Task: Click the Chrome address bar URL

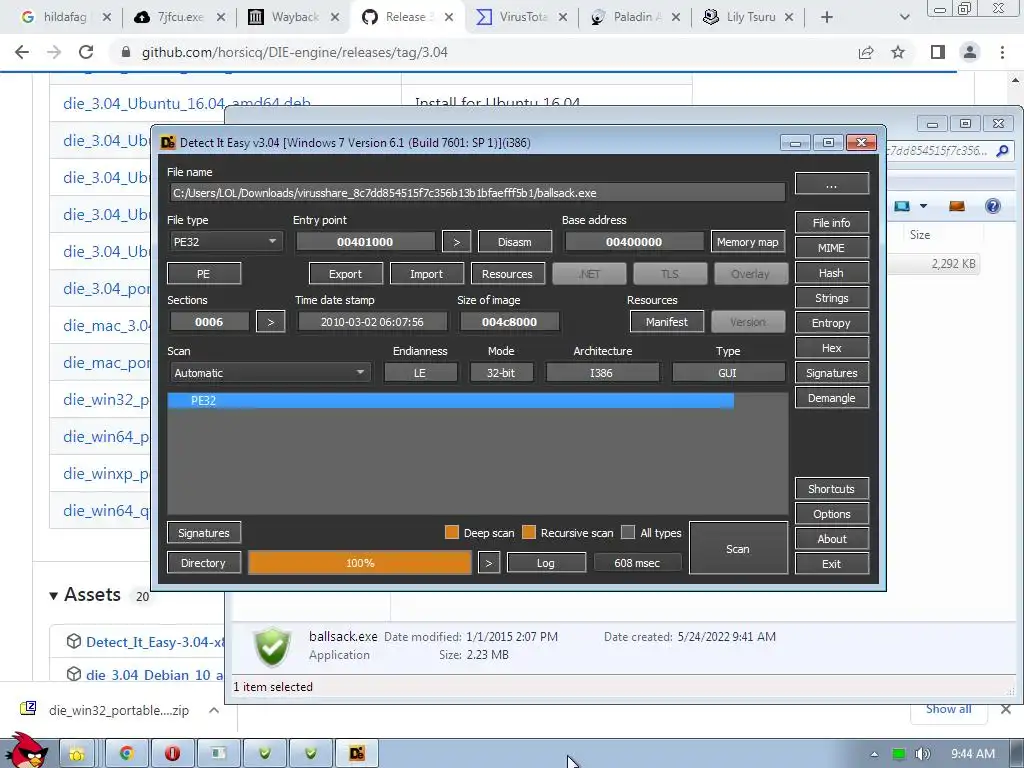Action: pos(295,52)
